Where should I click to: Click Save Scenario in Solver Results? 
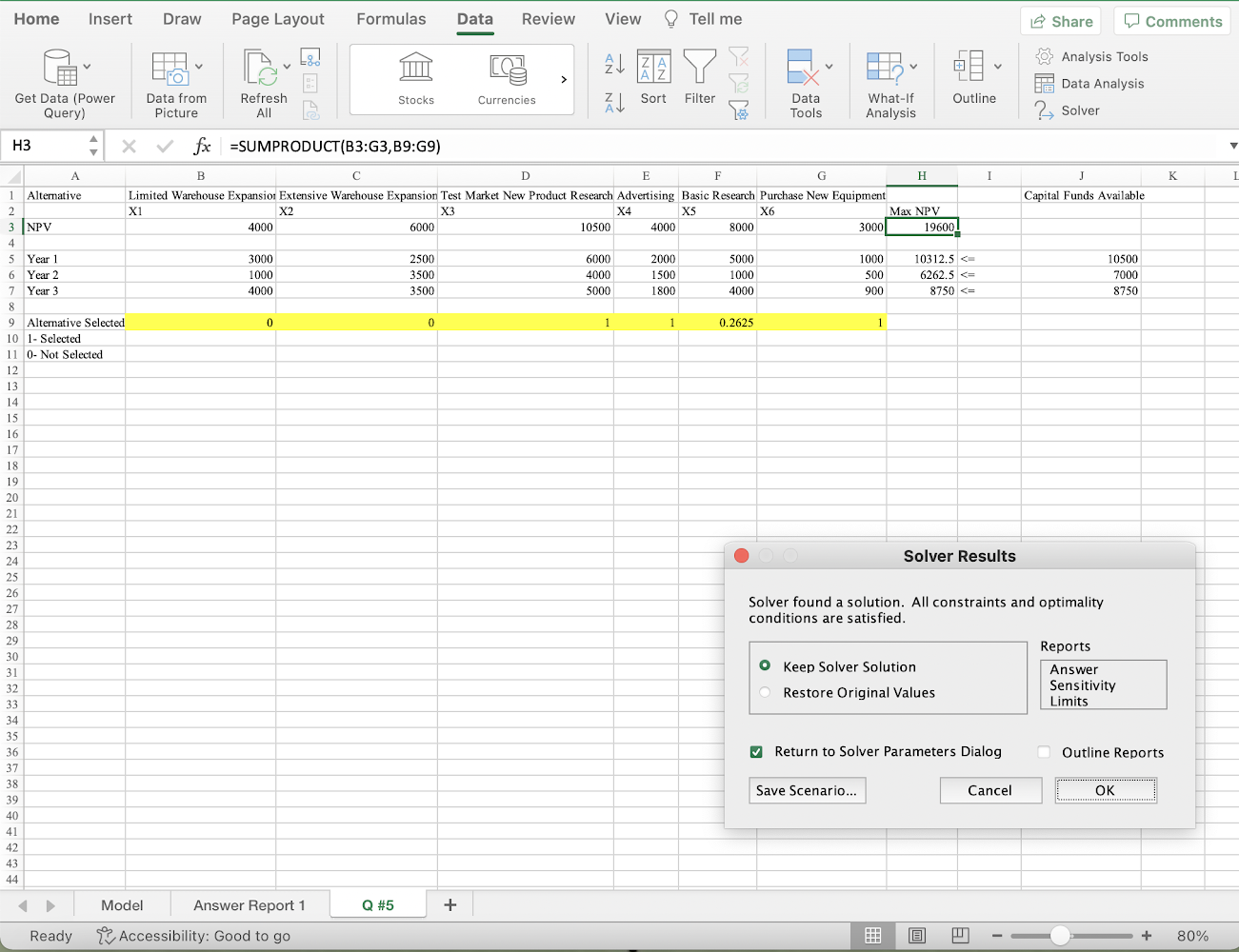tap(807, 790)
